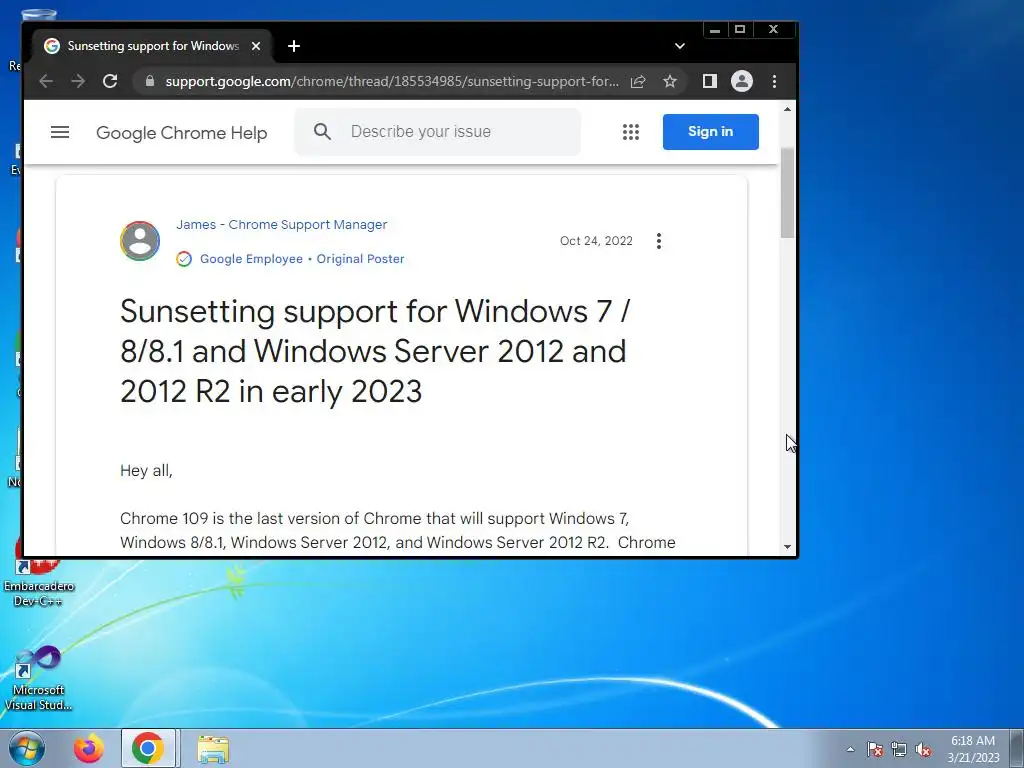Reload the page with the refresh icon
The width and height of the screenshot is (1024, 768).
110,81
